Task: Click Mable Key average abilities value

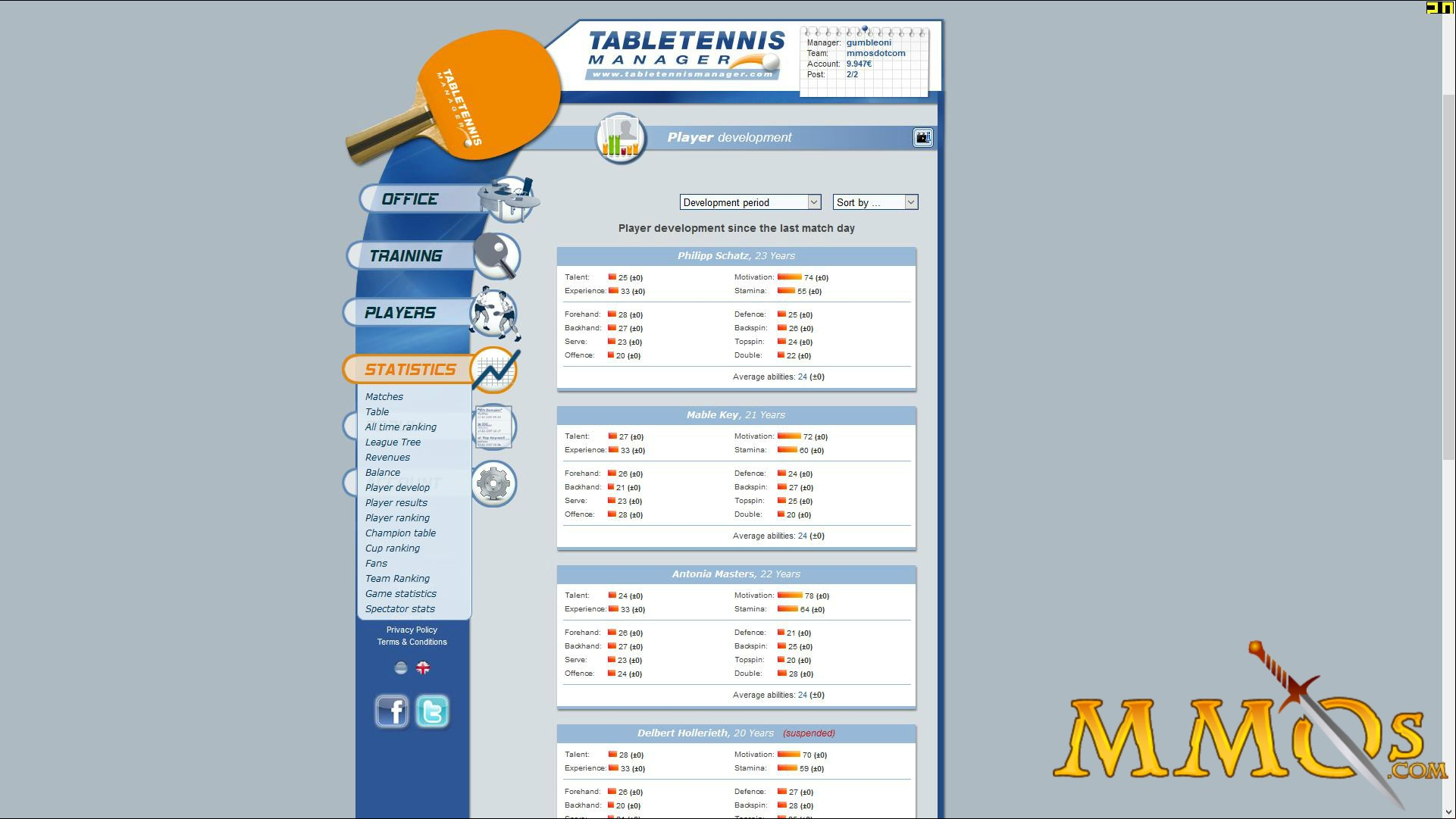Action: coord(803,536)
